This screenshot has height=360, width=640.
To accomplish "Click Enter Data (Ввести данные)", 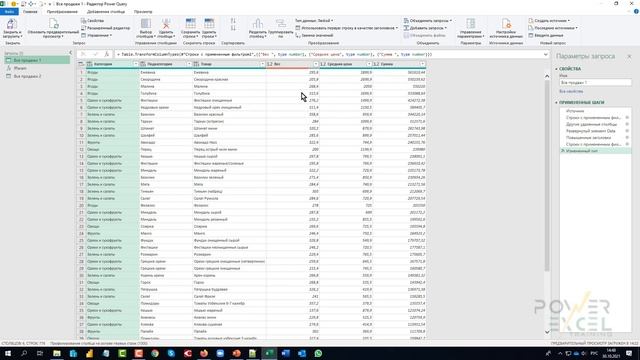I will [x=546, y=36].
